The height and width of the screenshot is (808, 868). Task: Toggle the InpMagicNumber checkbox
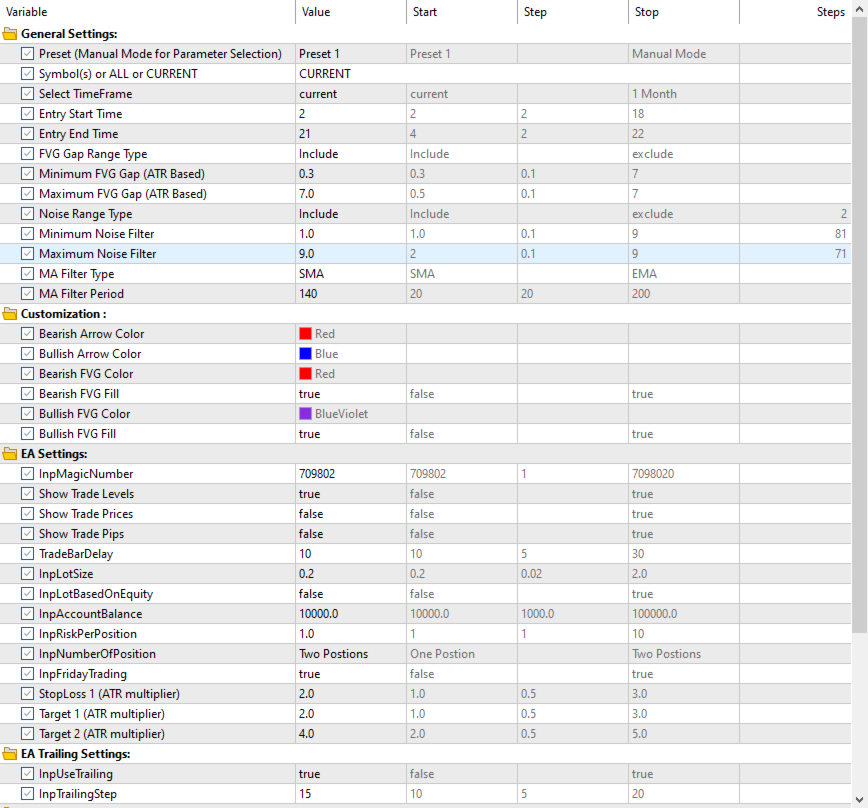tap(27, 474)
